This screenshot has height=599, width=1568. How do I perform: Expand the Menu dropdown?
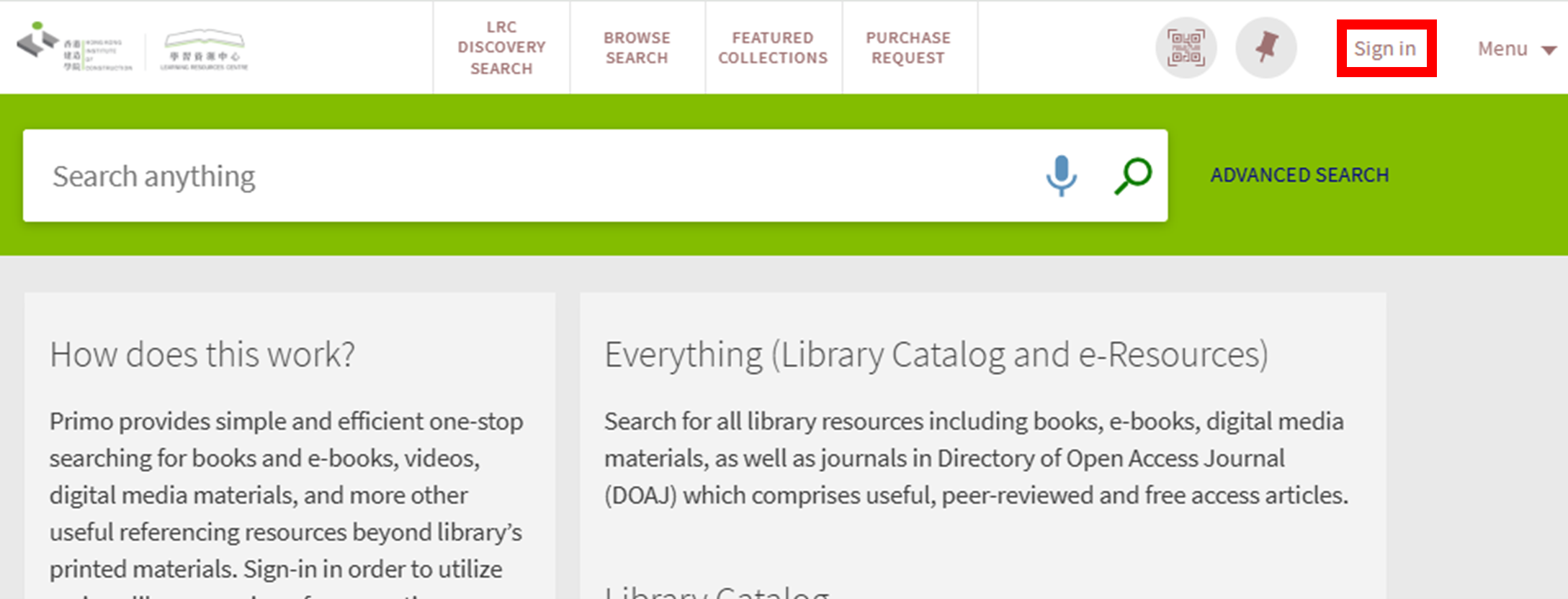[1515, 48]
